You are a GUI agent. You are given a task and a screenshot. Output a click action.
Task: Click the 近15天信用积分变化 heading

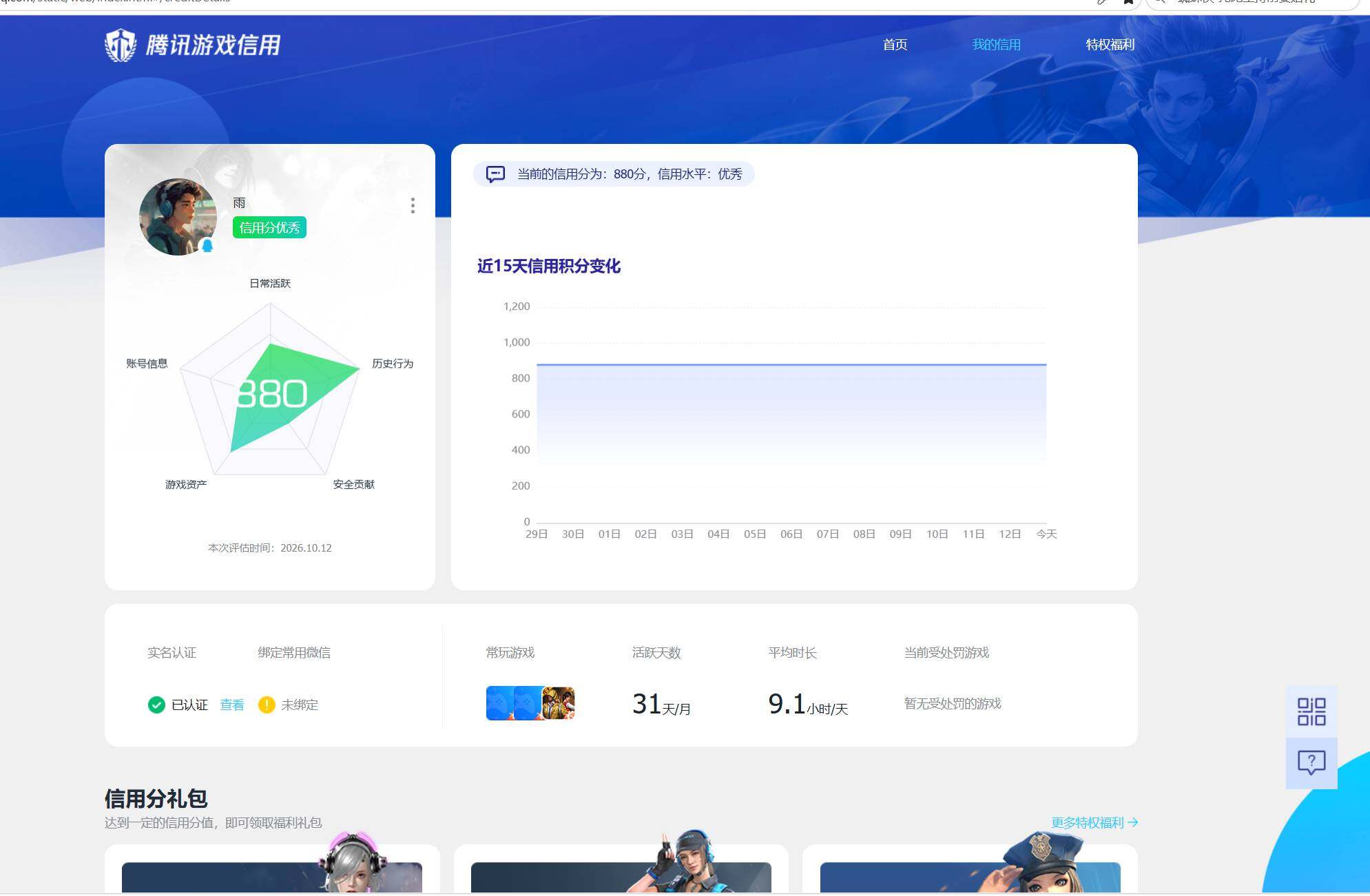[x=549, y=266]
